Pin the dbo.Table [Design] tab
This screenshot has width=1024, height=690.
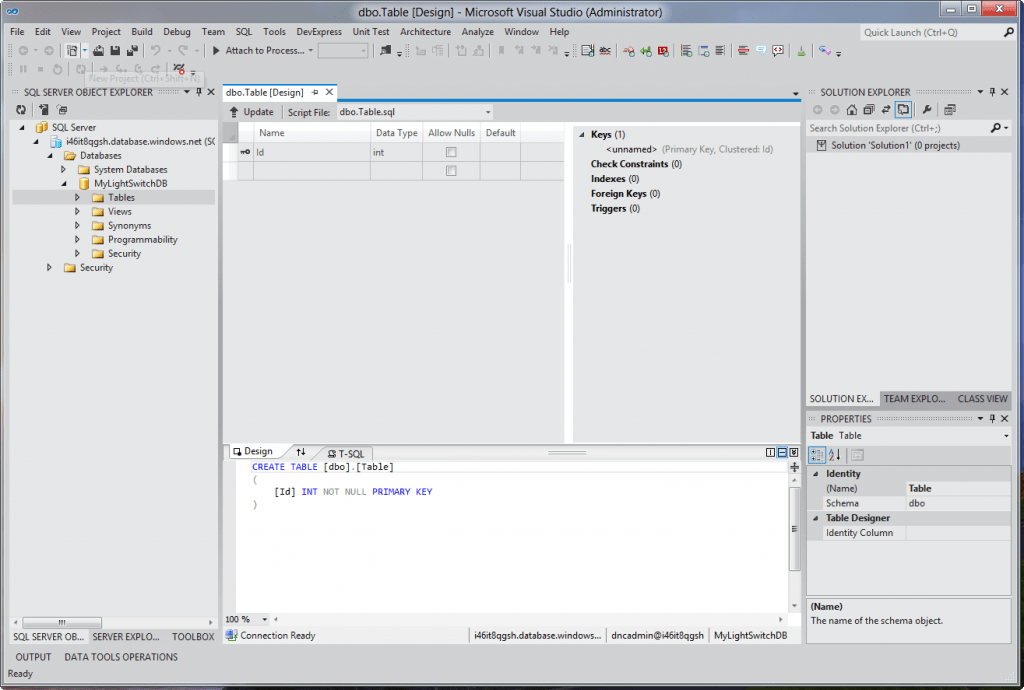click(x=315, y=93)
